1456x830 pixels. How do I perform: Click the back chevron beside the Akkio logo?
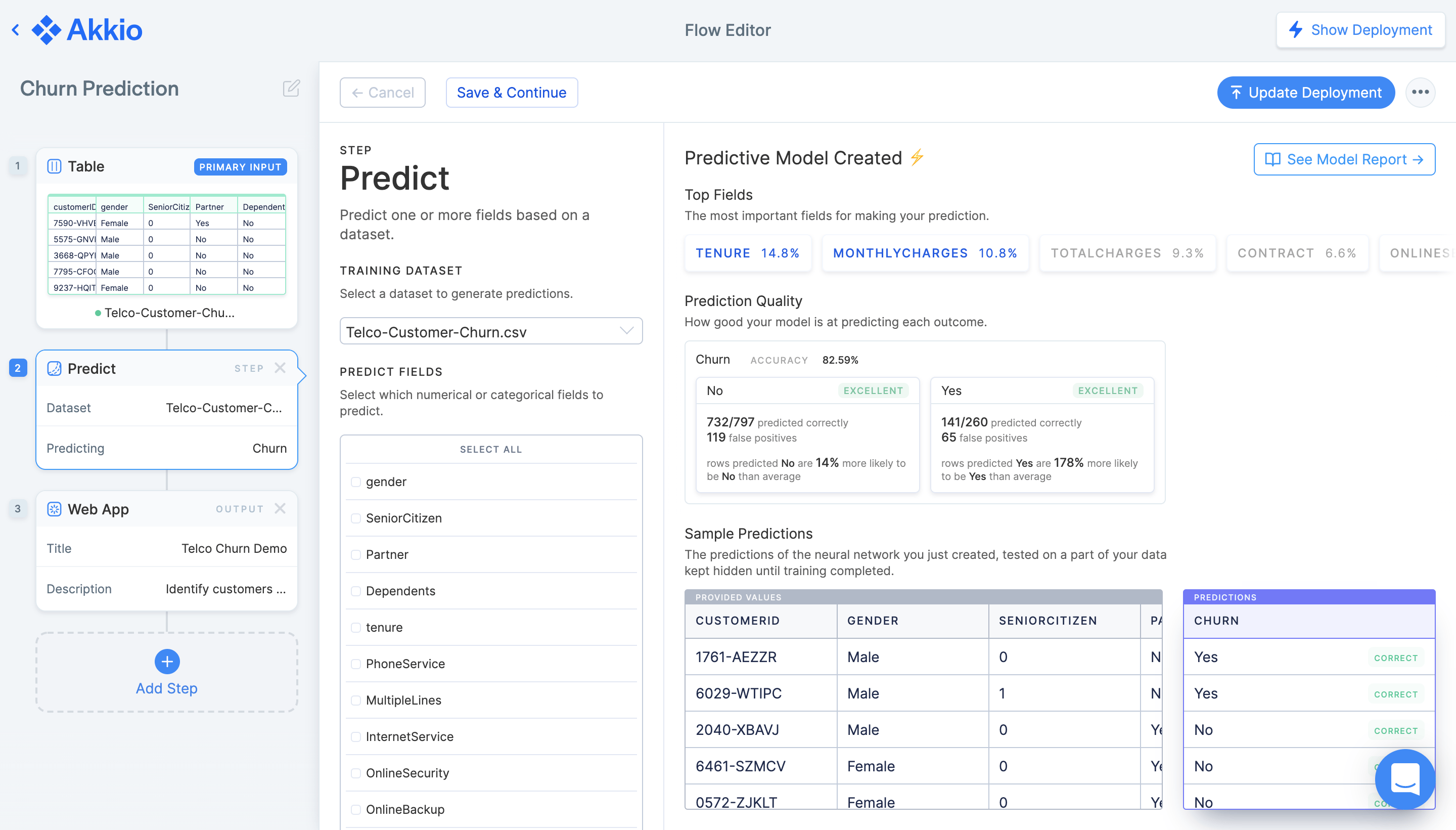click(15, 30)
